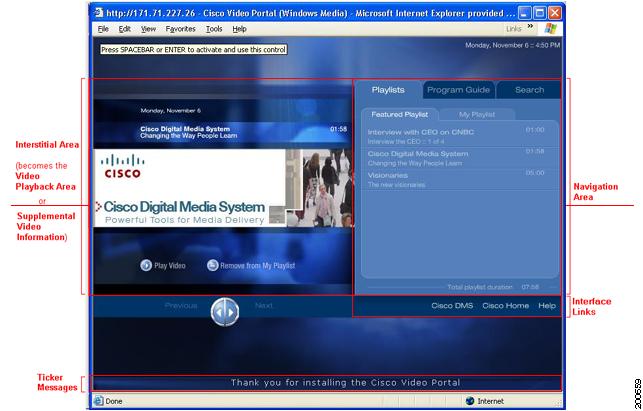The image size is (643, 411).
Task: Close the Internet Explorer window
Action: tap(555, 13)
